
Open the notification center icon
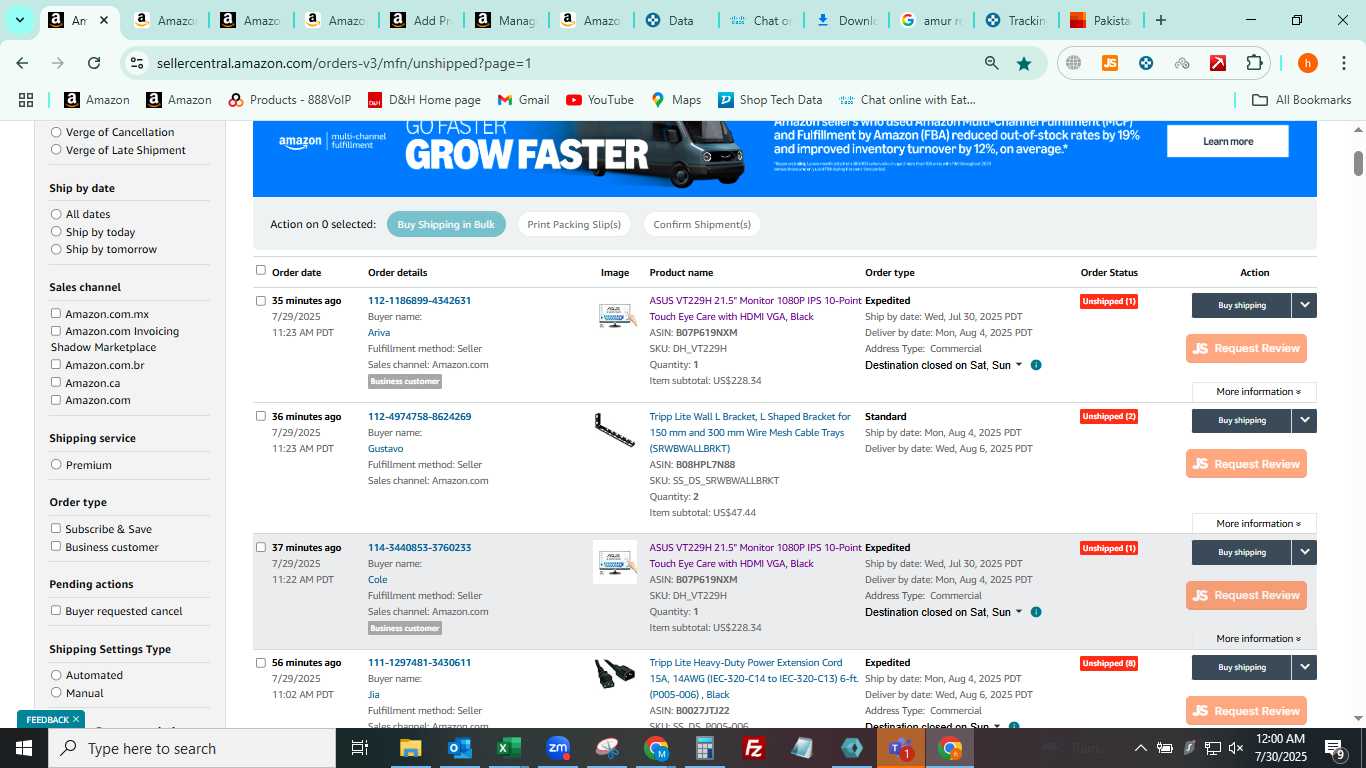(x=1336, y=748)
